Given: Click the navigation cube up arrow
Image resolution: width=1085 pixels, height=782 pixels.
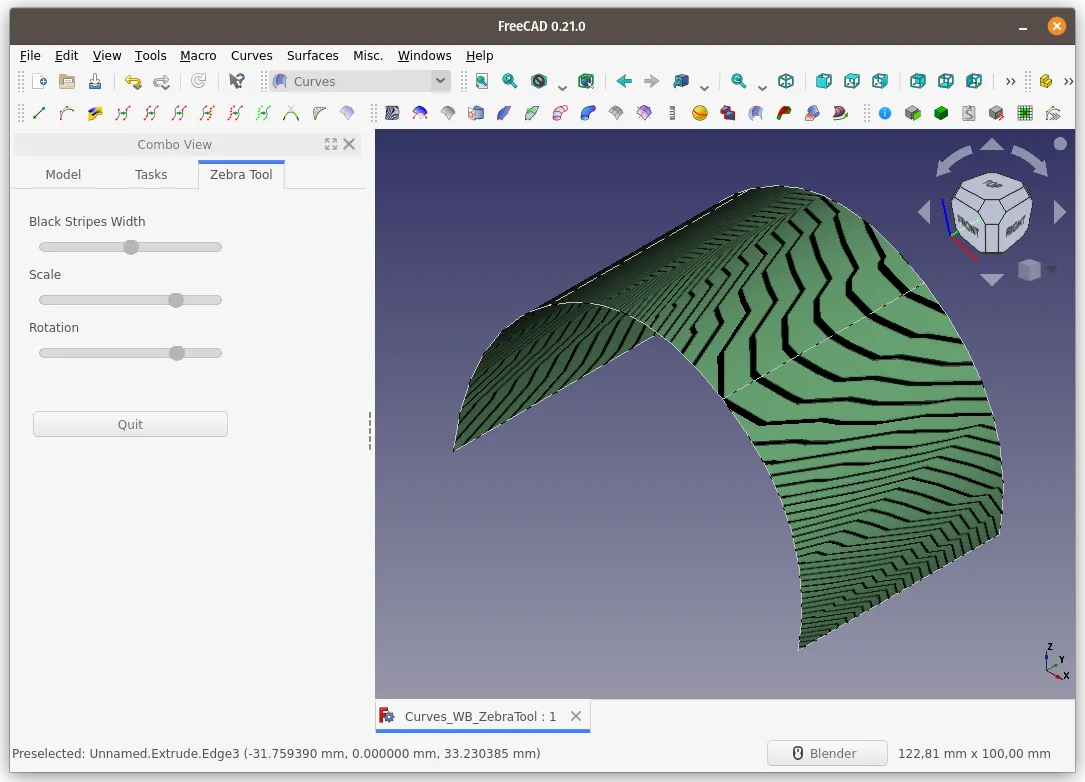Looking at the screenshot, I should click(992, 144).
